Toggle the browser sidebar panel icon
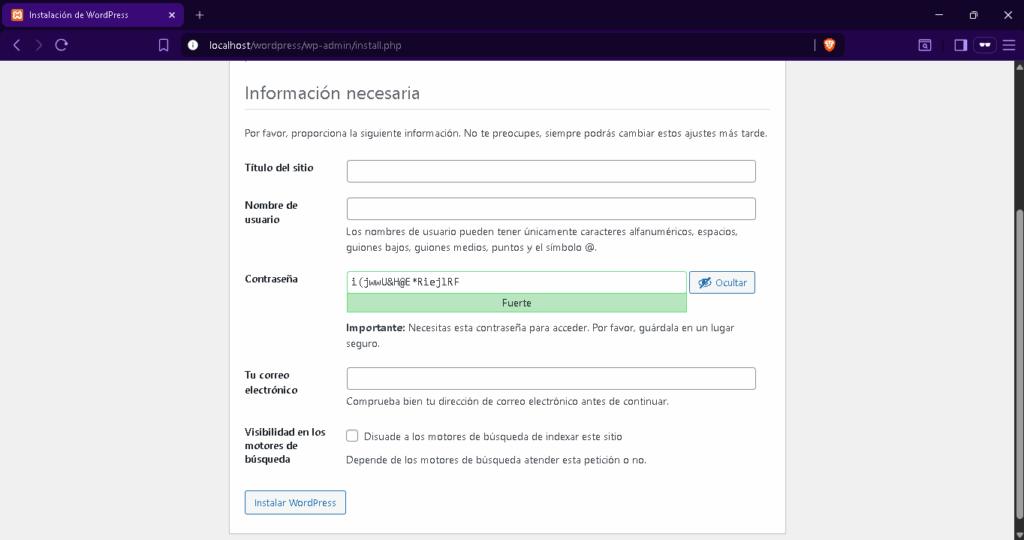The height and width of the screenshot is (540, 1024). [x=960, y=45]
